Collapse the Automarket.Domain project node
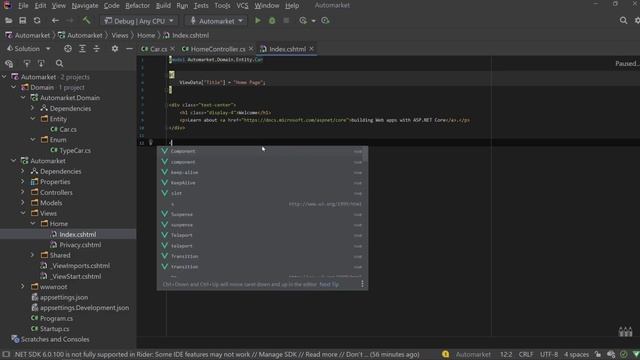The width and height of the screenshot is (640, 360). 23,98
